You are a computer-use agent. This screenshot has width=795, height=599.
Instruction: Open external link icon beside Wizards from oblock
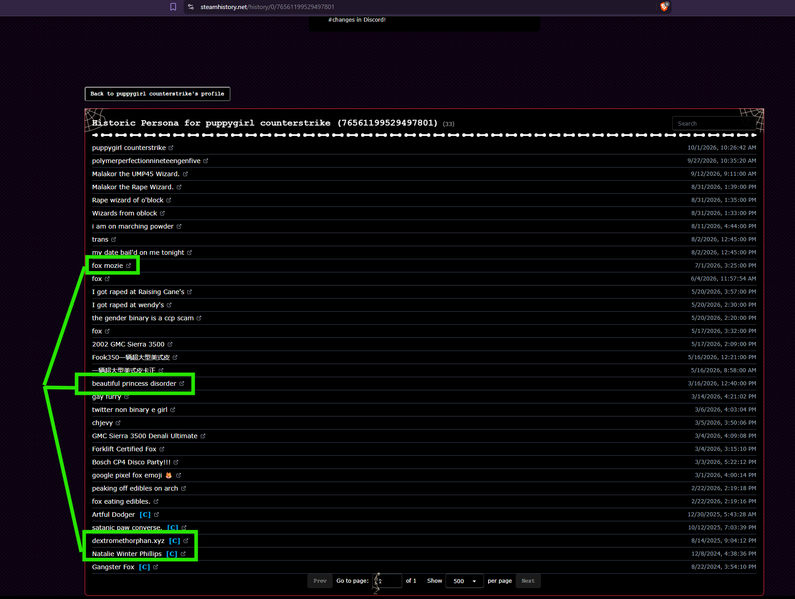[162, 214]
